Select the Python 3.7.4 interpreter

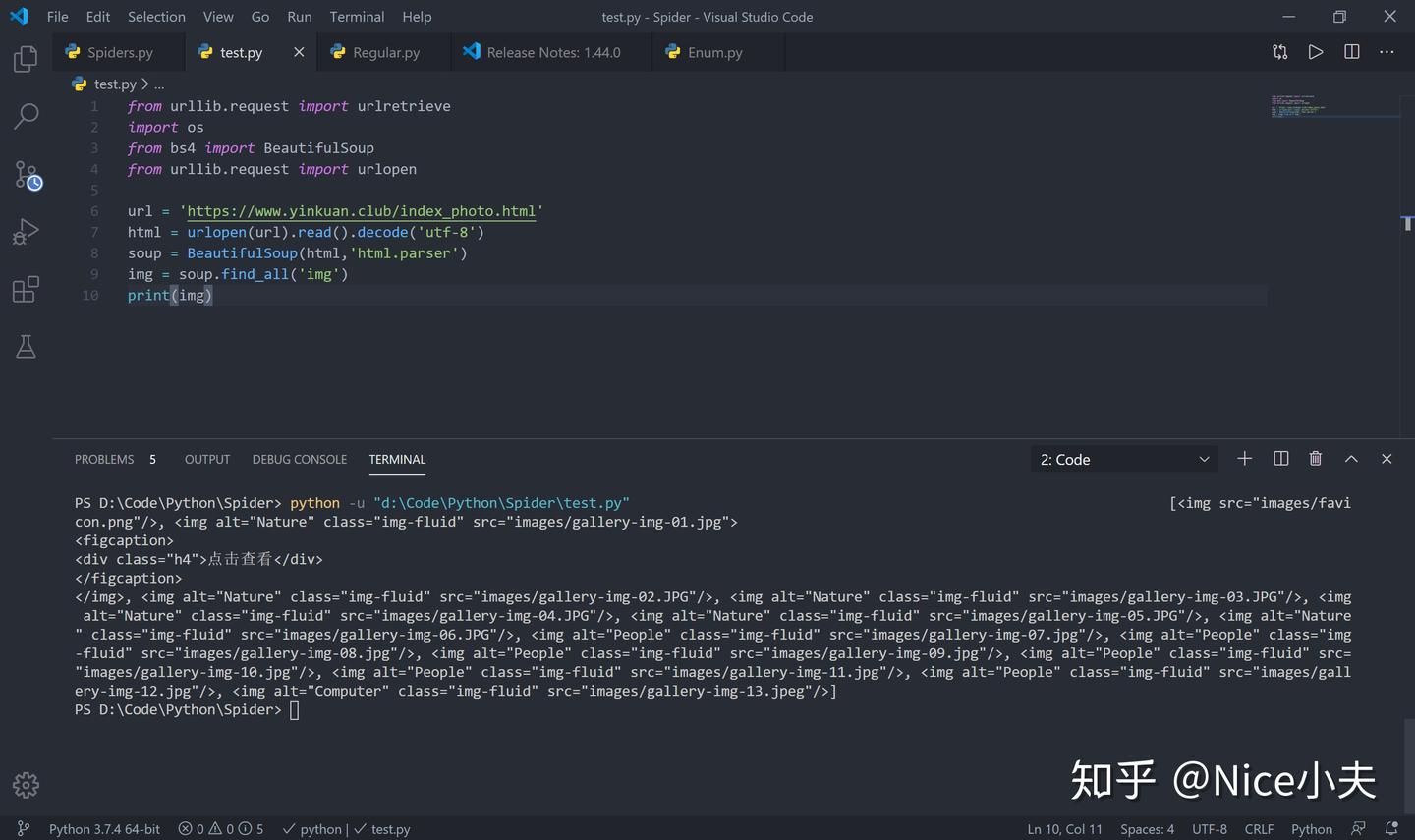[x=103, y=828]
